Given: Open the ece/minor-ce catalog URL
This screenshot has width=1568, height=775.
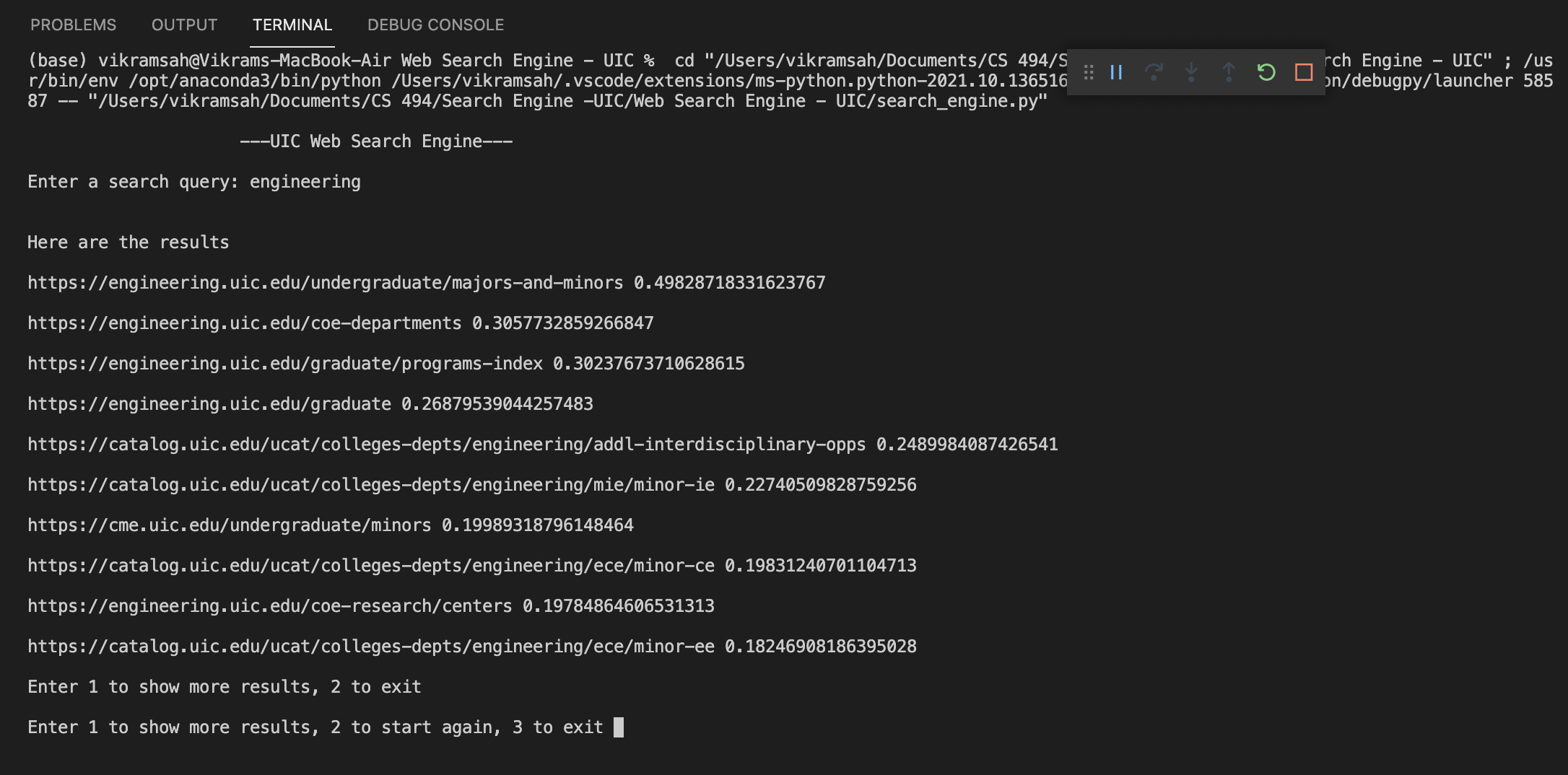Looking at the screenshot, I should point(370,566).
